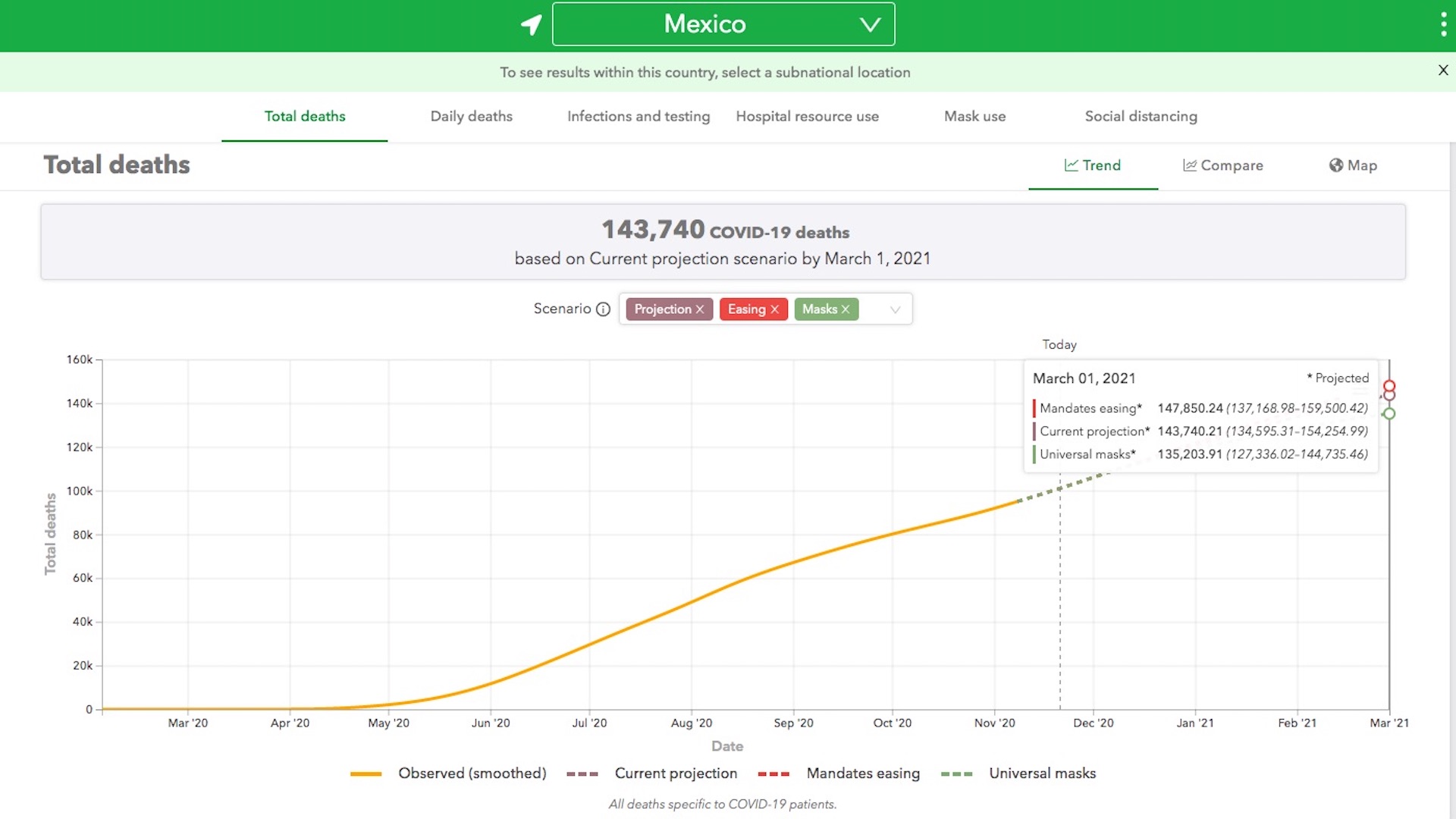Switch to the Daily deaths tab
The height and width of the screenshot is (819, 1456).
pyautogui.click(x=471, y=116)
